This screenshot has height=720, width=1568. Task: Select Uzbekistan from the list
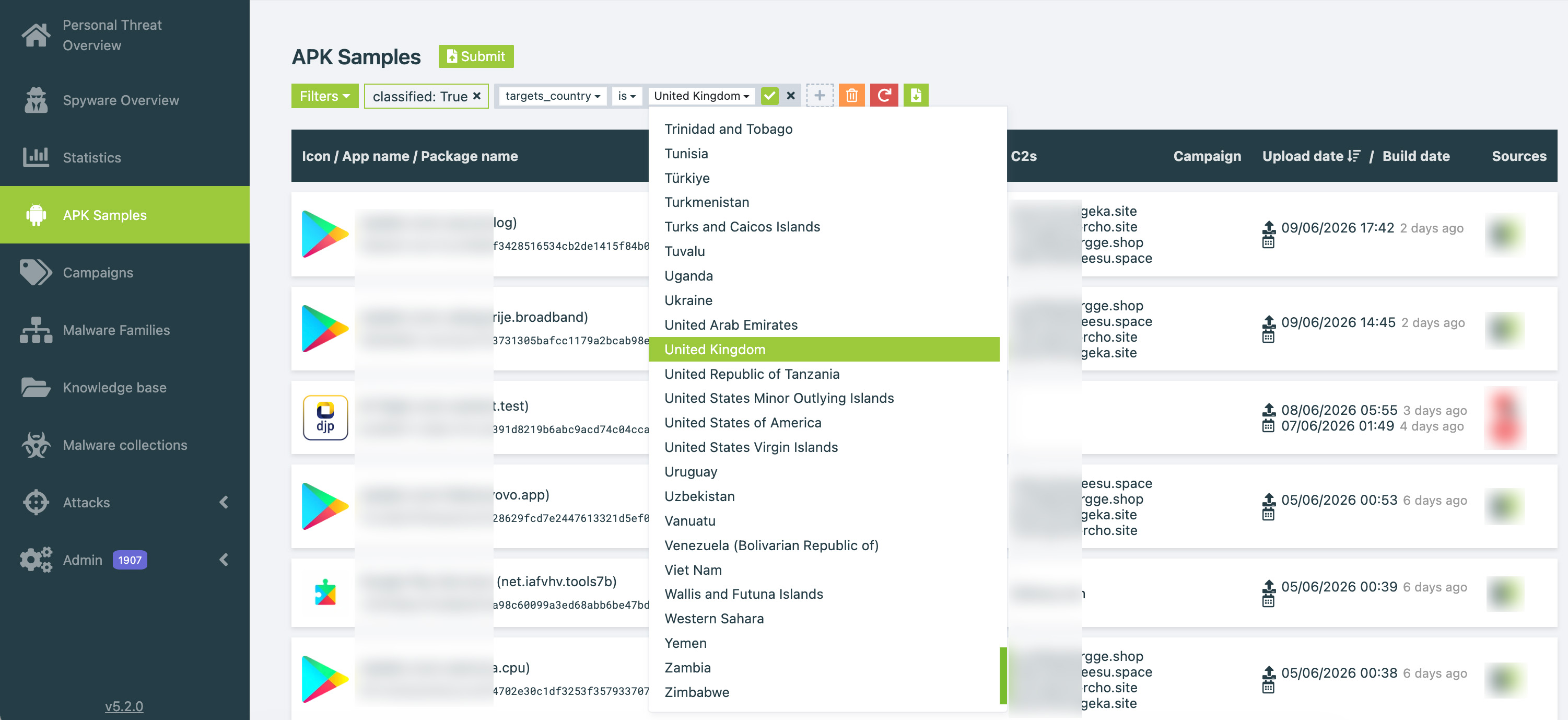tap(824, 496)
